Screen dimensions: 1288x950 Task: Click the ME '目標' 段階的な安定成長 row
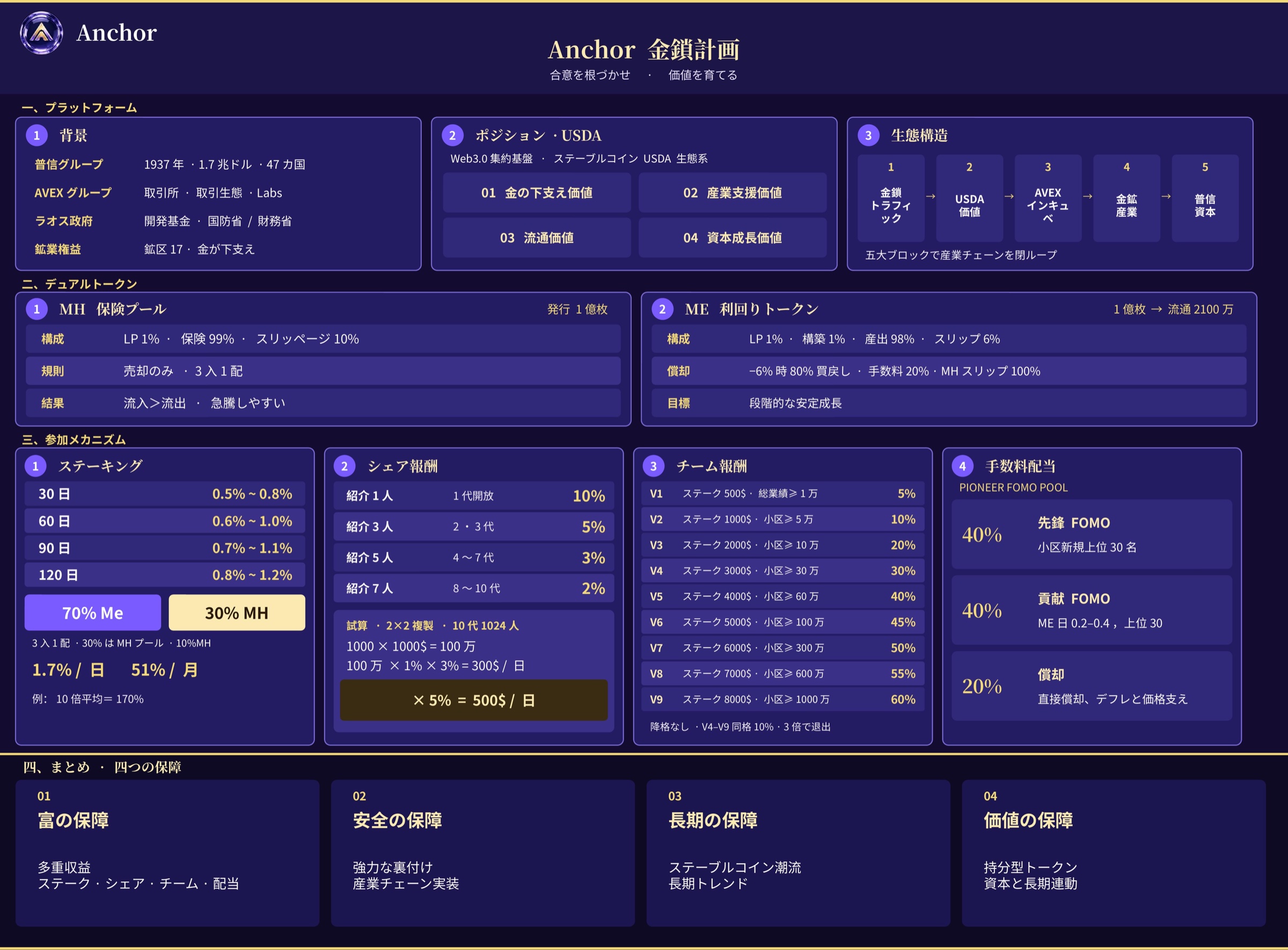pyautogui.click(x=949, y=403)
